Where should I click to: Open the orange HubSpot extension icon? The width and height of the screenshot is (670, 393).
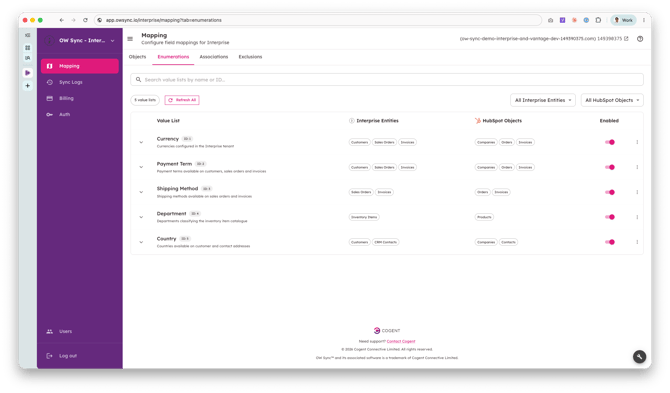[574, 20]
